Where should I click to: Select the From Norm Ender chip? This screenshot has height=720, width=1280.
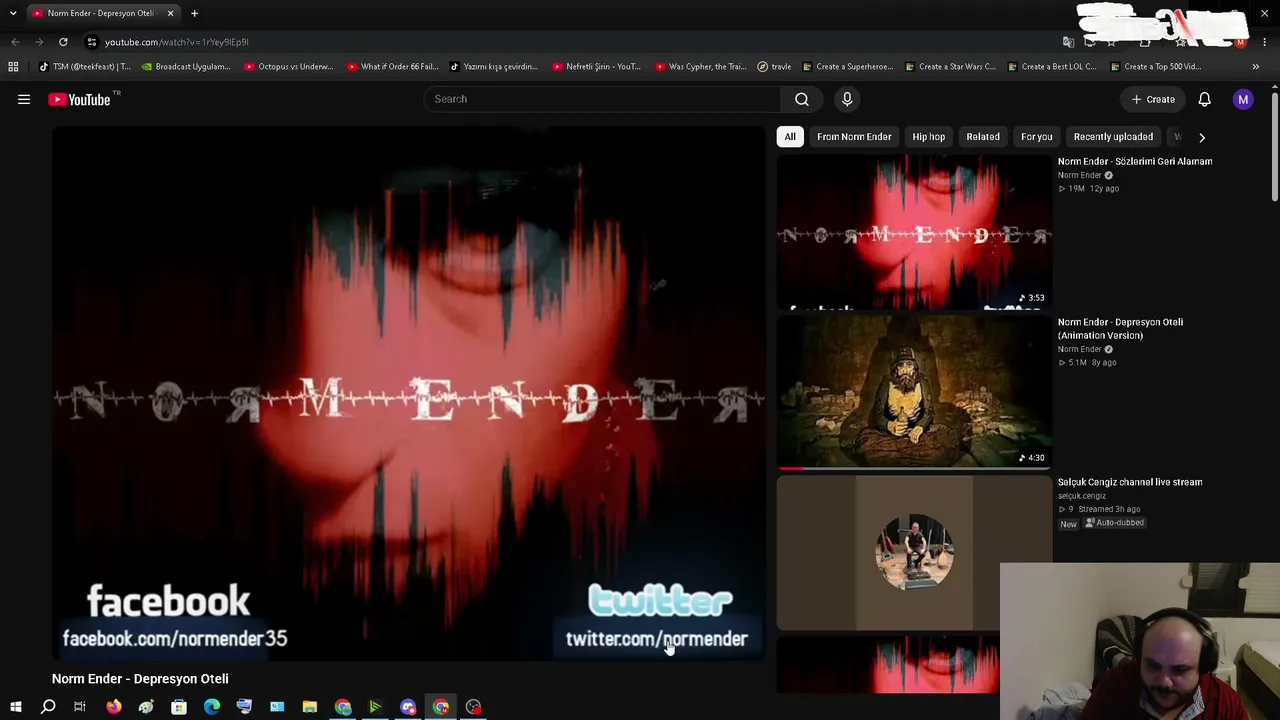coord(854,137)
